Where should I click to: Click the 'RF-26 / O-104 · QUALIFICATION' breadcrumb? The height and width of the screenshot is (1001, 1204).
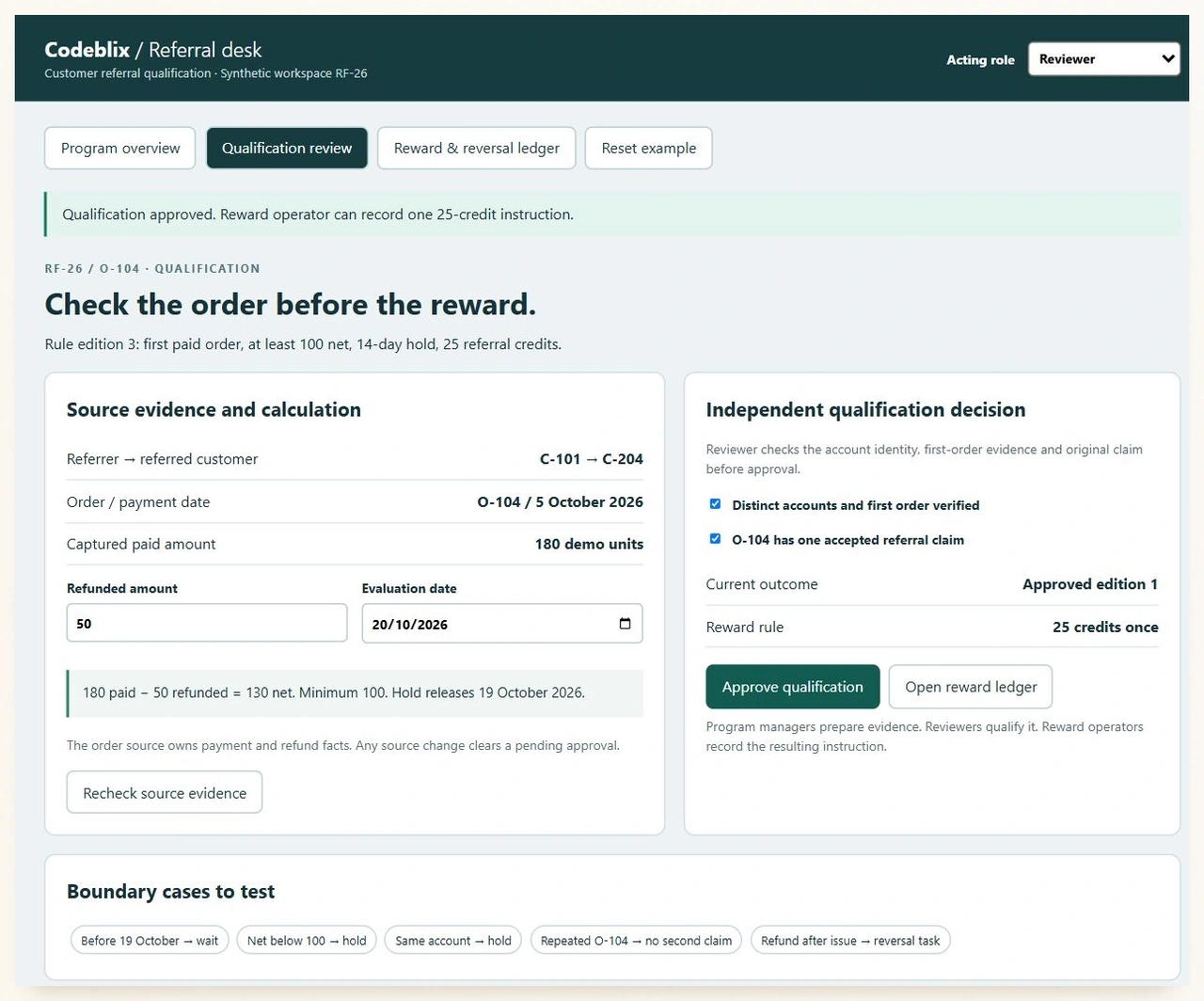pyautogui.click(x=152, y=269)
